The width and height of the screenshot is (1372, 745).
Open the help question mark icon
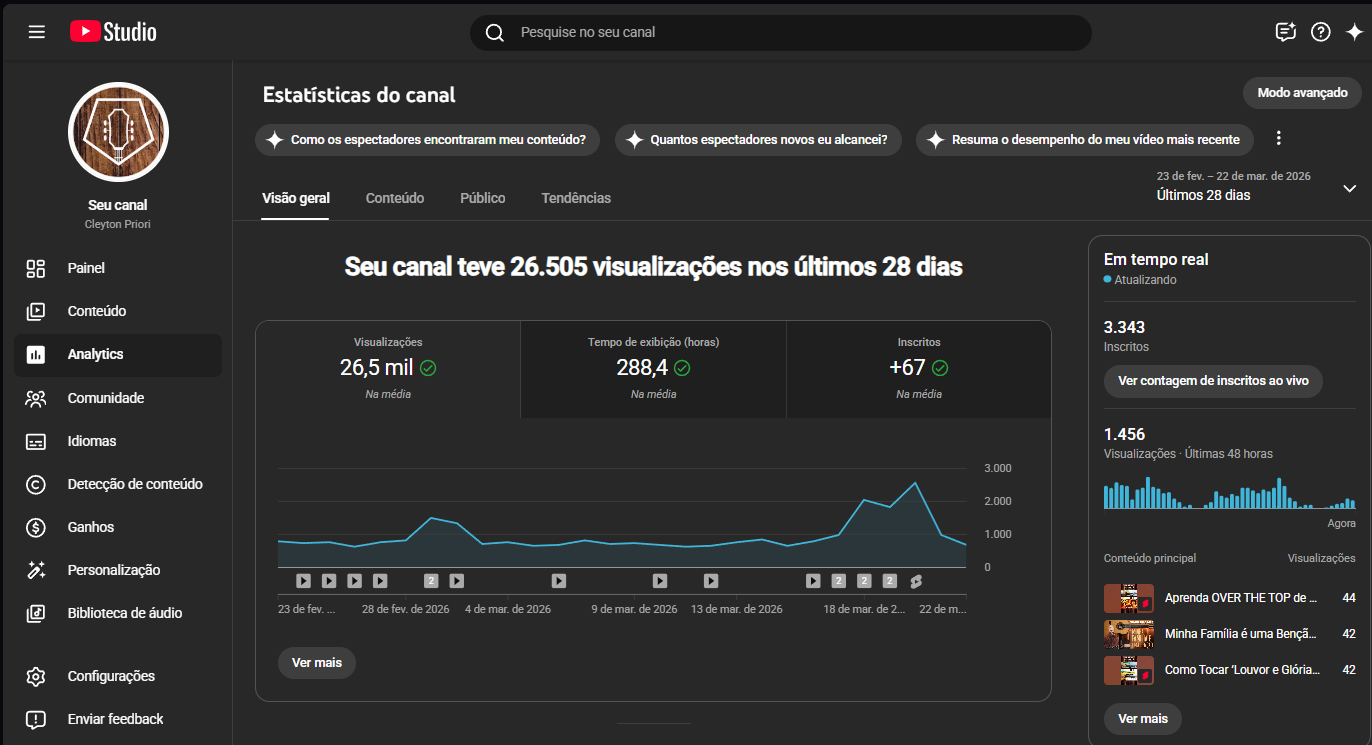click(1321, 32)
